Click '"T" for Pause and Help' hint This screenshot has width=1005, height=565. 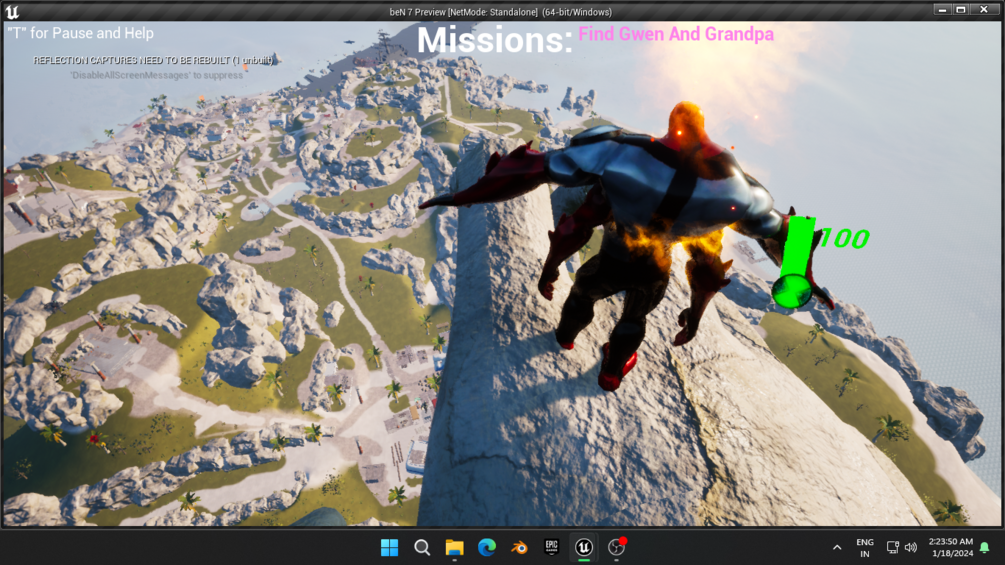[x=81, y=33]
